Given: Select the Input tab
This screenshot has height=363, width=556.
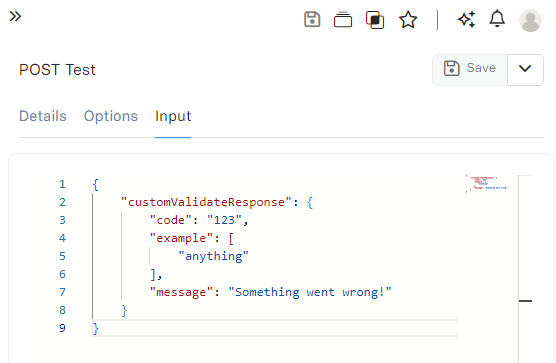Looking at the screenshot, I should tap(173, 116).
